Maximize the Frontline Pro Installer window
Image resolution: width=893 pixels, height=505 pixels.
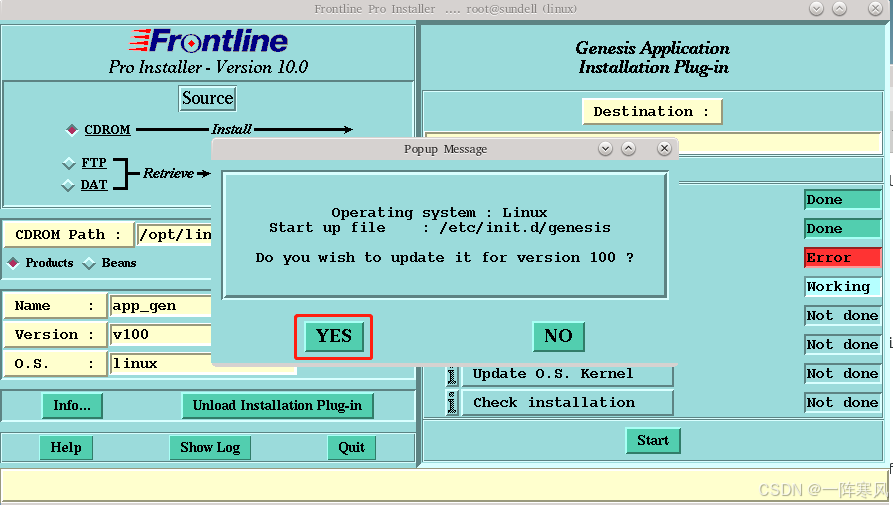839,9
